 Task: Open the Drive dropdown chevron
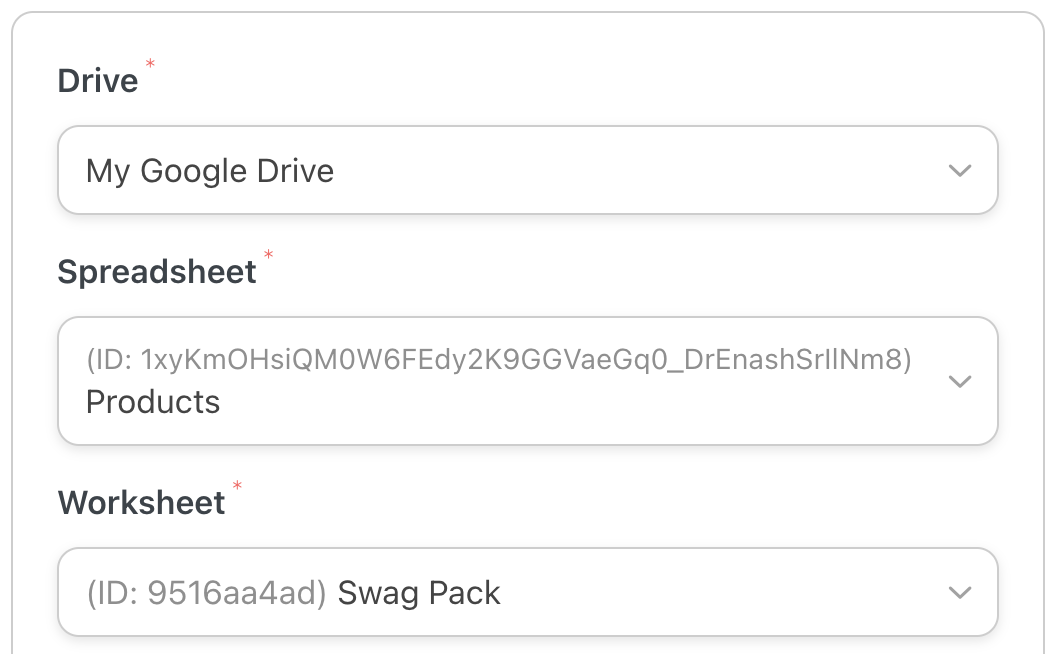(x=959, y=171)
